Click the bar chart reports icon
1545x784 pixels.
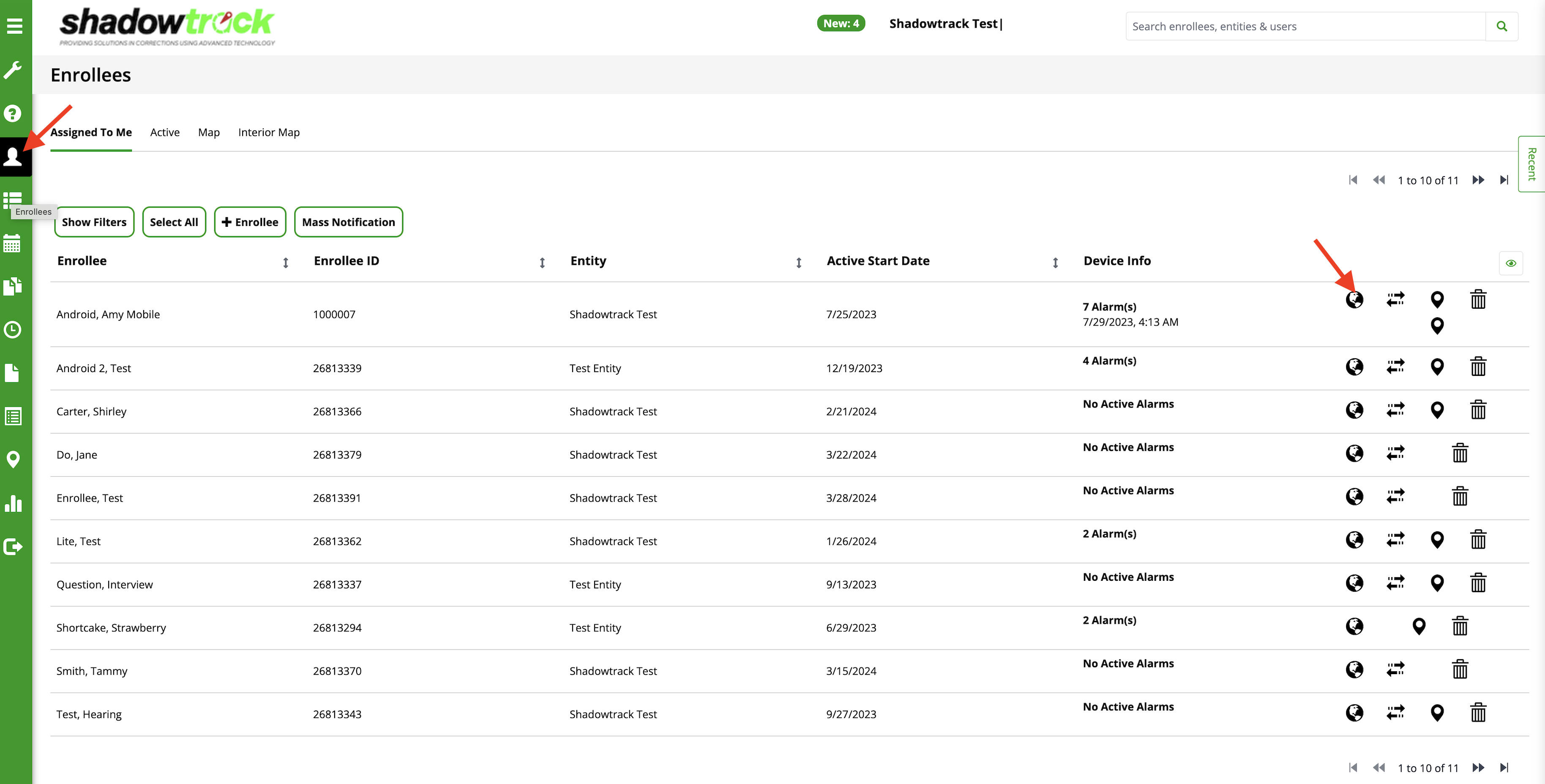(13, 504)
